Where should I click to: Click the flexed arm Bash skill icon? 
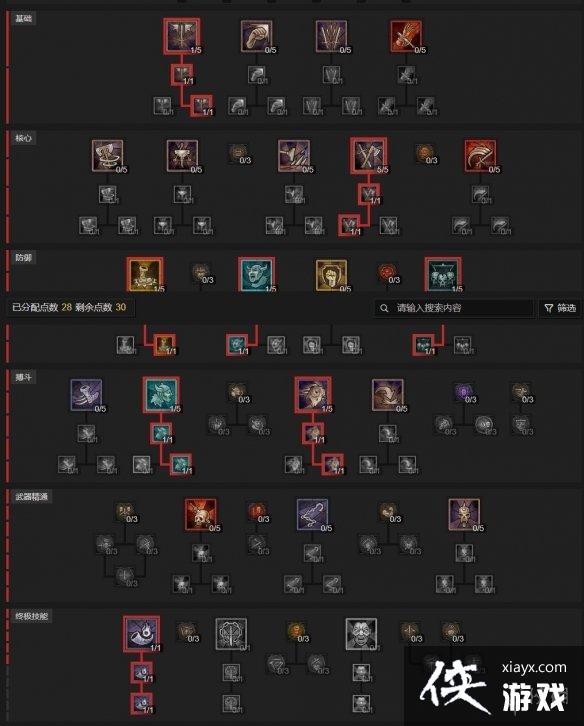256,36
